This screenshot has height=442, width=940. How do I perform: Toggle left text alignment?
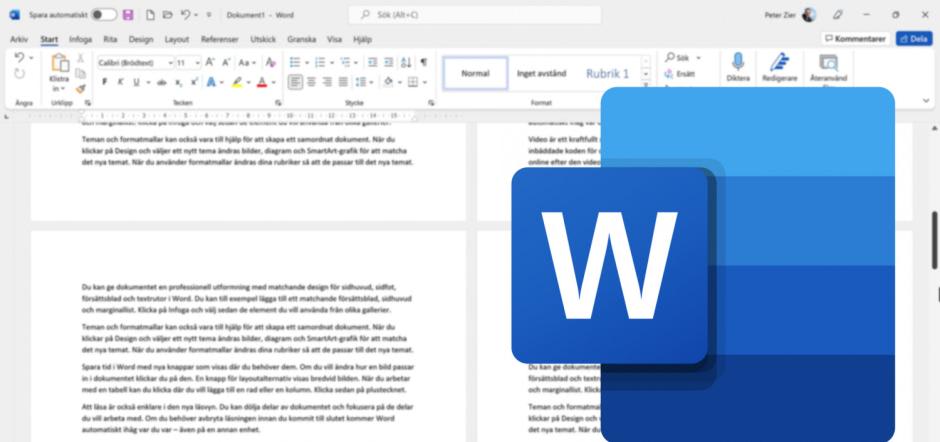(x=295, y=82)
